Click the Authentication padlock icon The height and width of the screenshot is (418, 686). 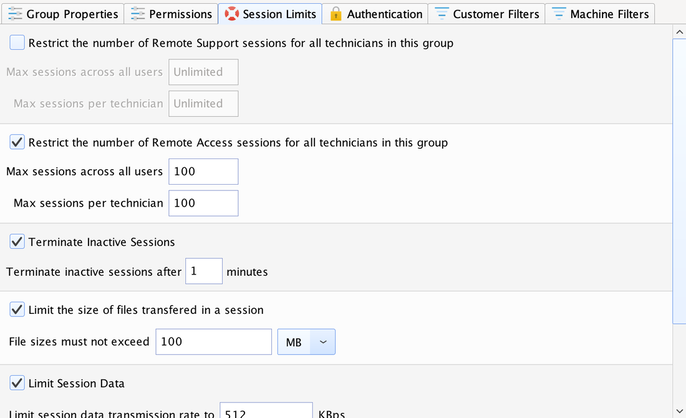336,14
